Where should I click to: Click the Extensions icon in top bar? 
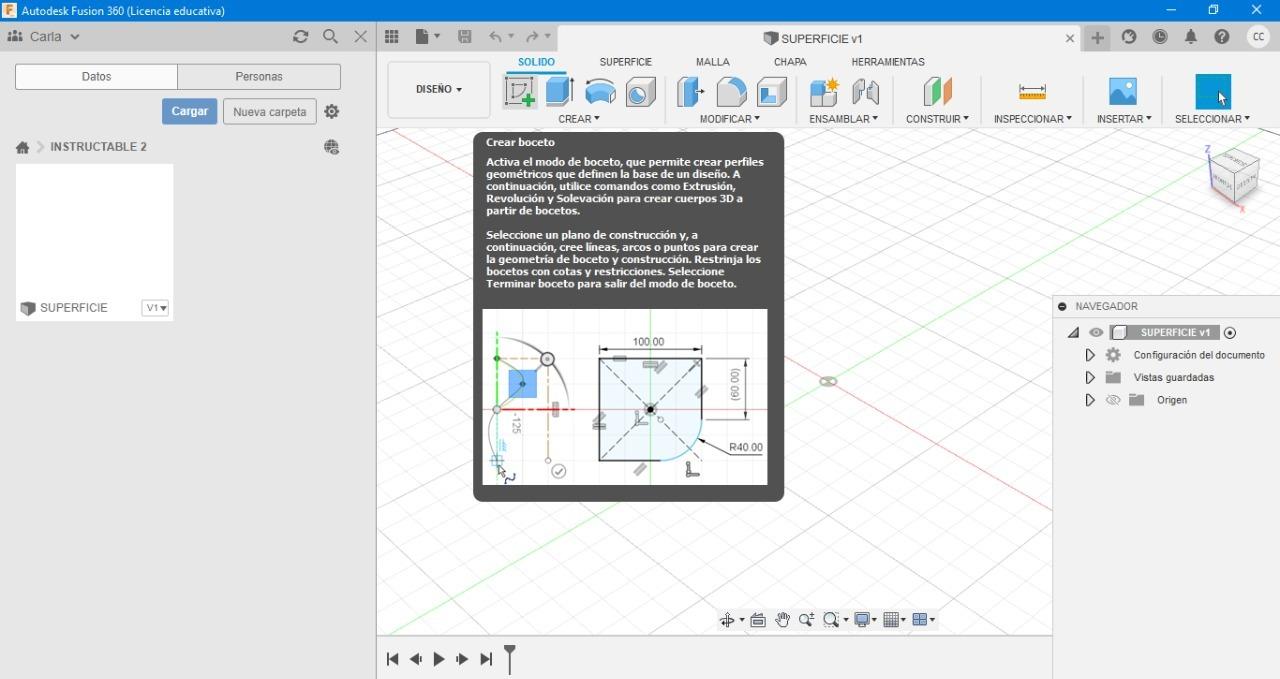coord(1129,37)
